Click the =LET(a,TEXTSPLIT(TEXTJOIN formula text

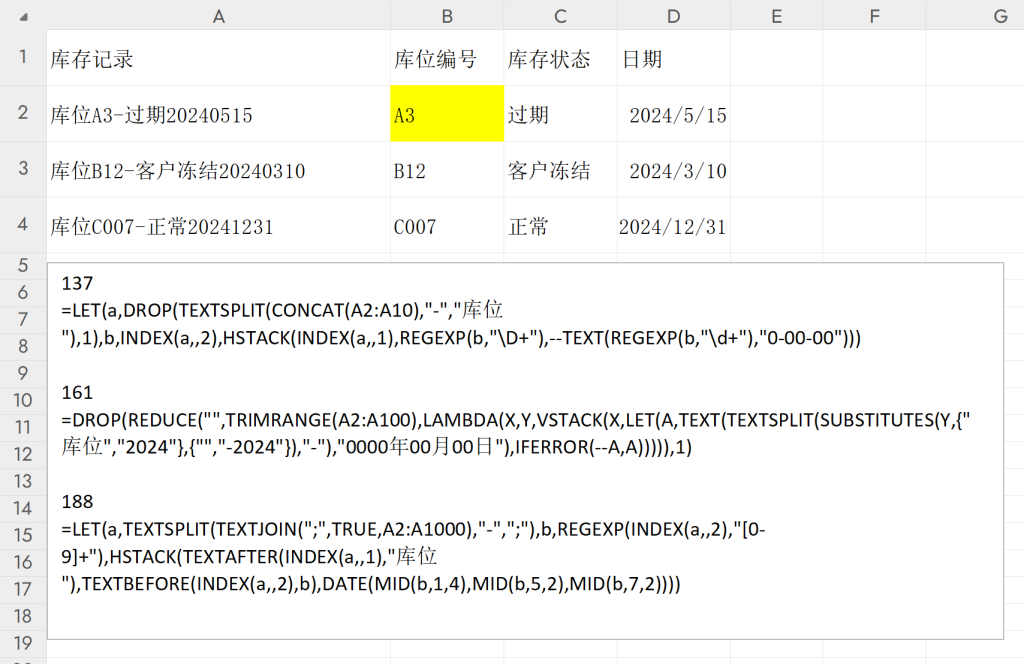pos(413,556)
